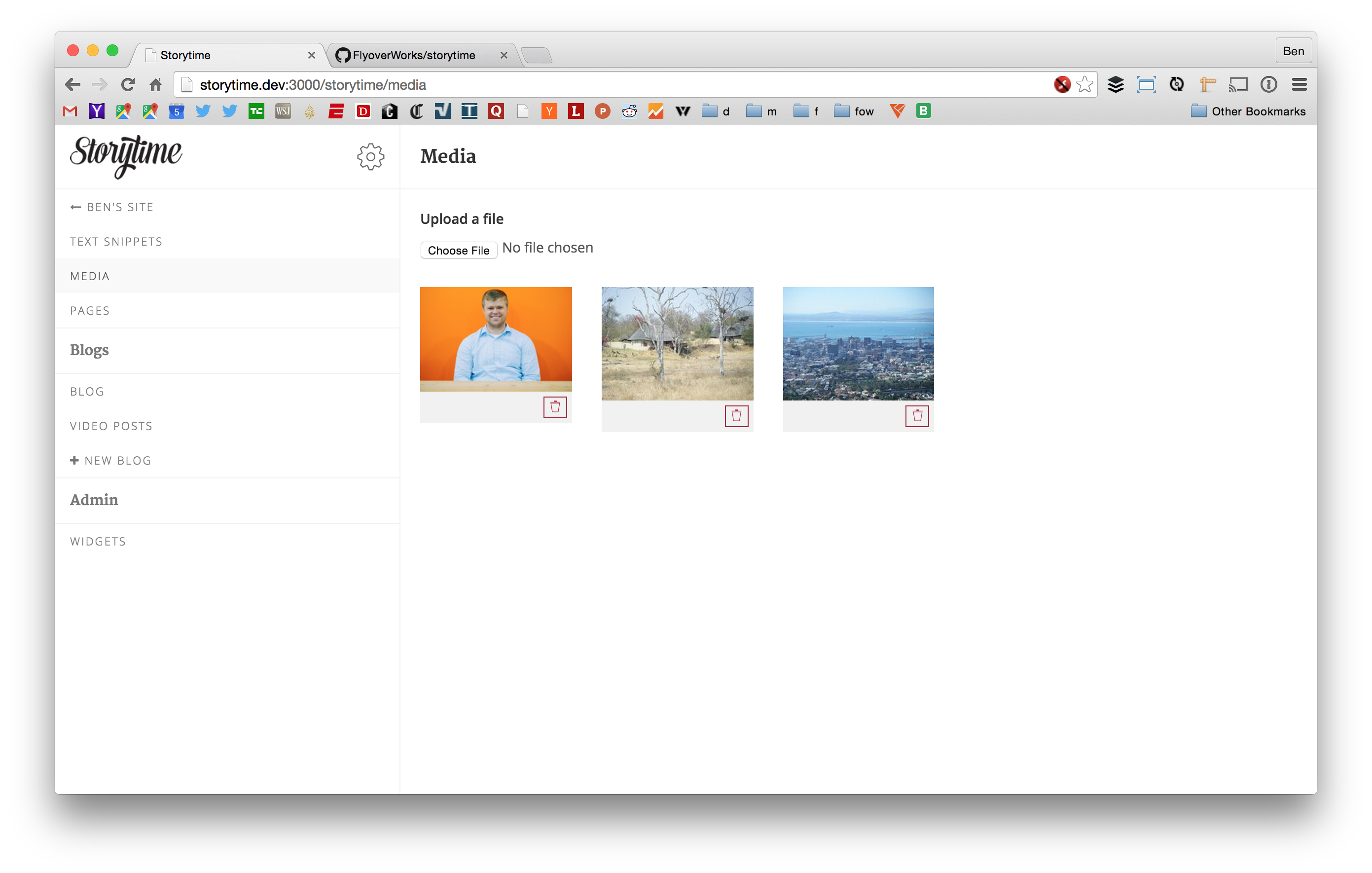Open Text Snippets in the sidebar
1372x873 pixels.
(116, 242)
